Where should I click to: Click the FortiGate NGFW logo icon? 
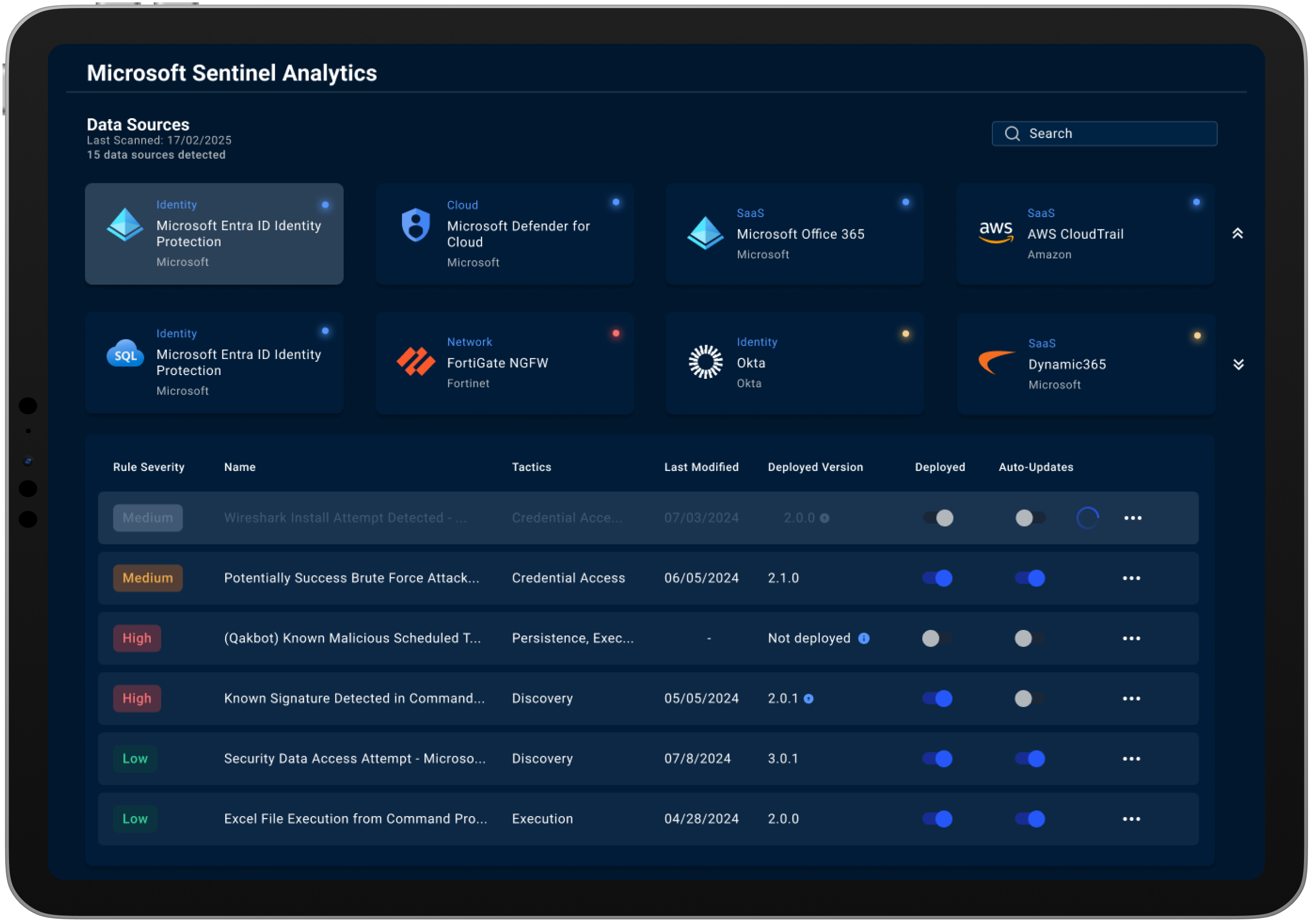click(416, 362)
